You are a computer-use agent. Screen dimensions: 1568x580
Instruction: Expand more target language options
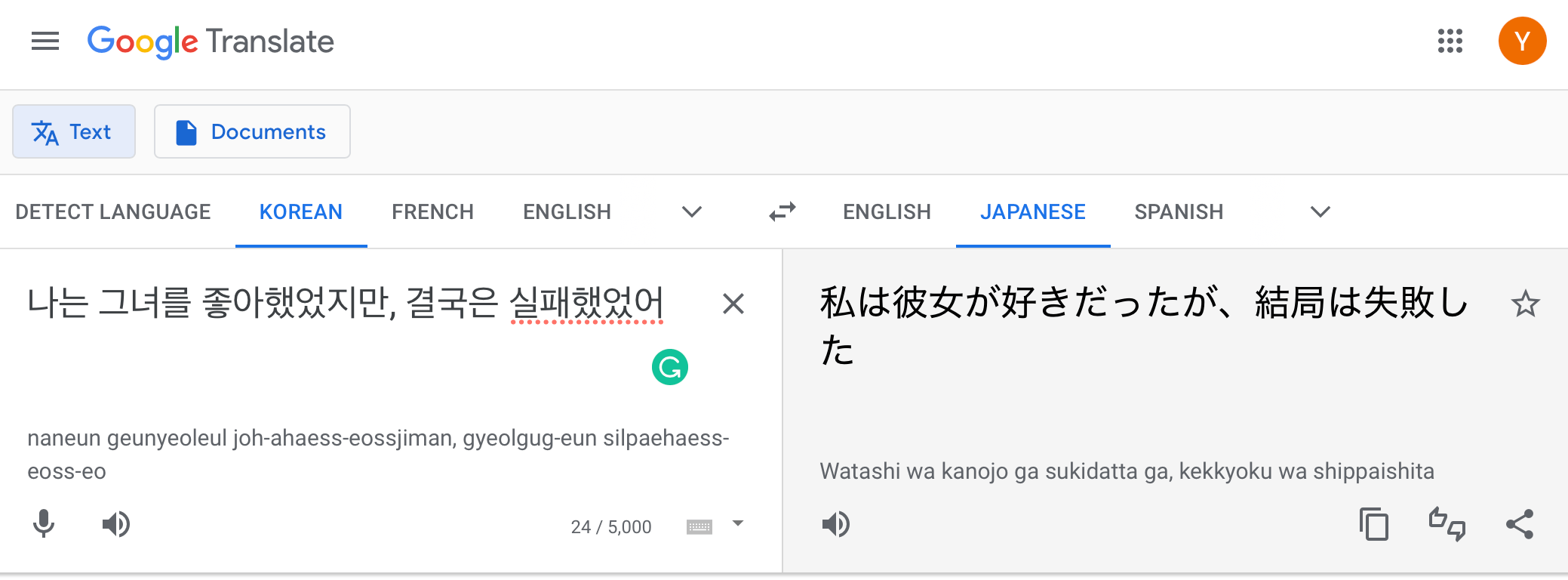coord(1319,212)
